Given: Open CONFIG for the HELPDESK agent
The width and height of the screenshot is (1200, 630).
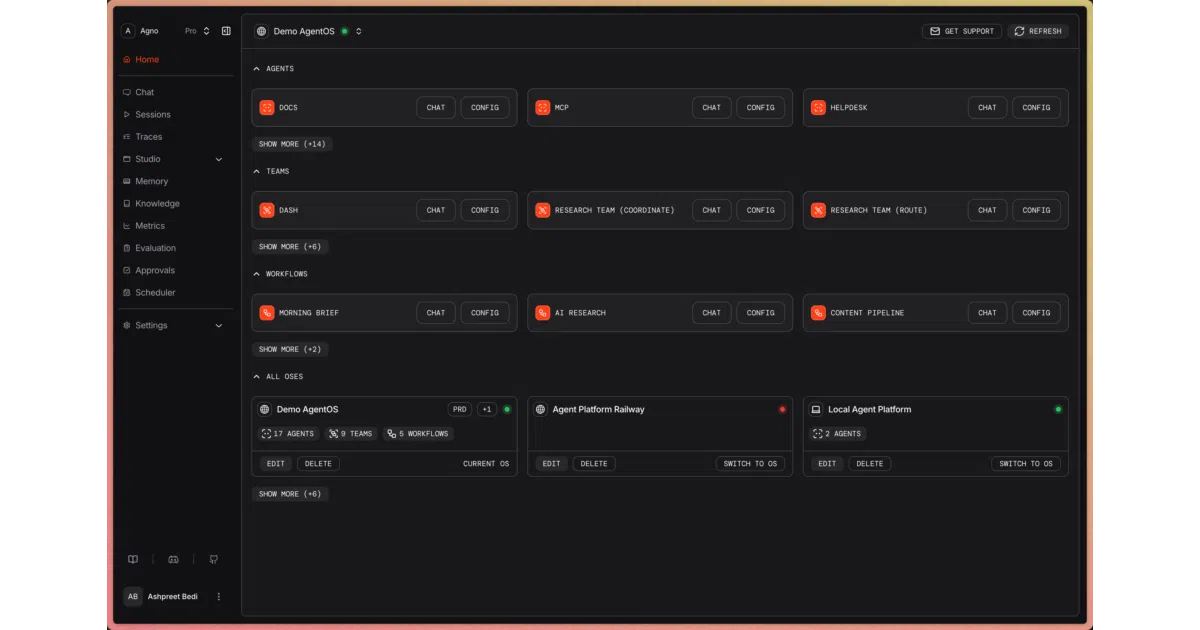Looking at the screenshot, I should pos(1036,108).
